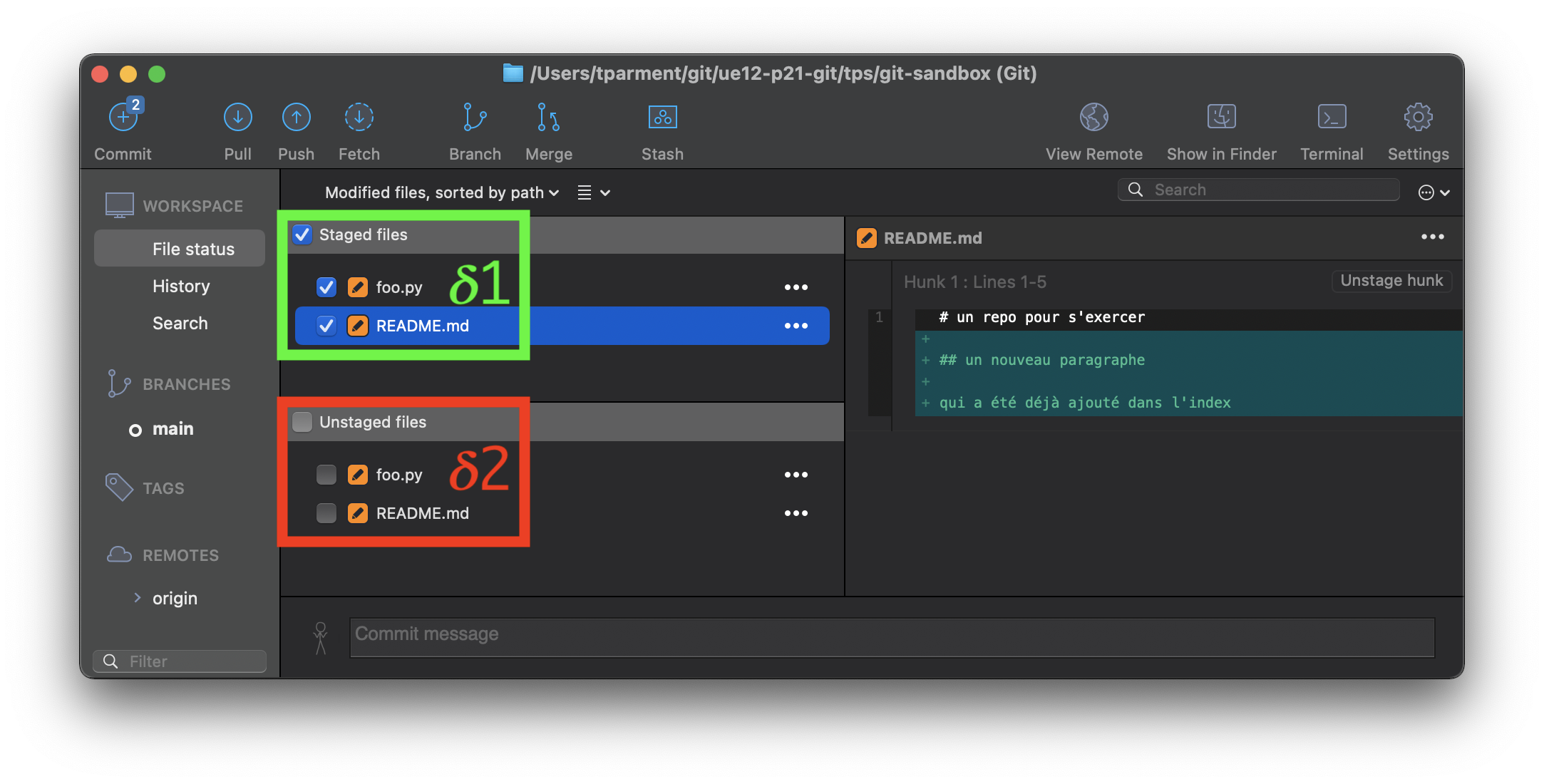The width and height of the screenshot is (1544, 784).
Task: Click the Pull icon
Action: pos(237,118)
